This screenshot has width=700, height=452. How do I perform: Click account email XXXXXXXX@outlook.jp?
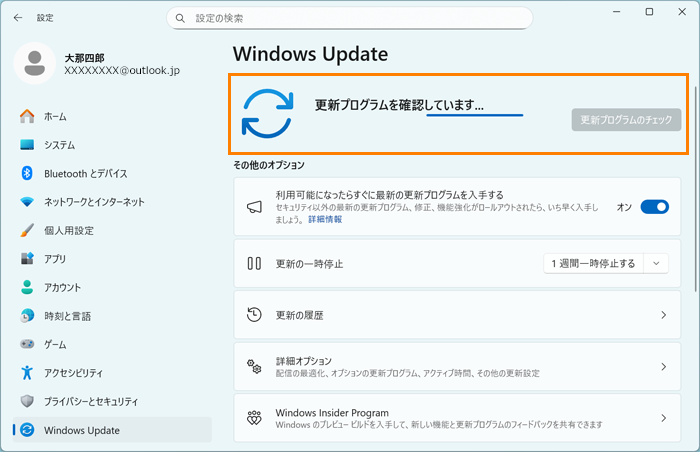click(122, 71)
